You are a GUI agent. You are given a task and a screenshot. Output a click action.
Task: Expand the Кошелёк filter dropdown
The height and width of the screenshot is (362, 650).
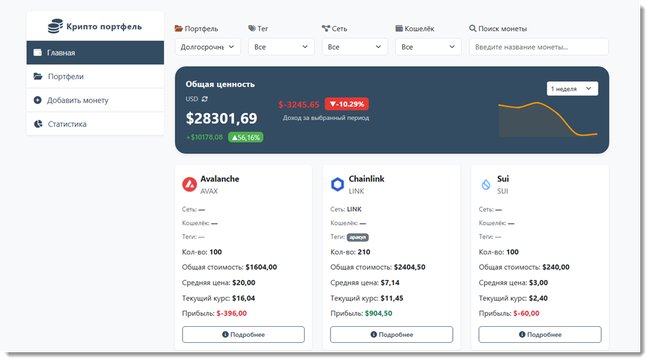(x=428, y=47)
